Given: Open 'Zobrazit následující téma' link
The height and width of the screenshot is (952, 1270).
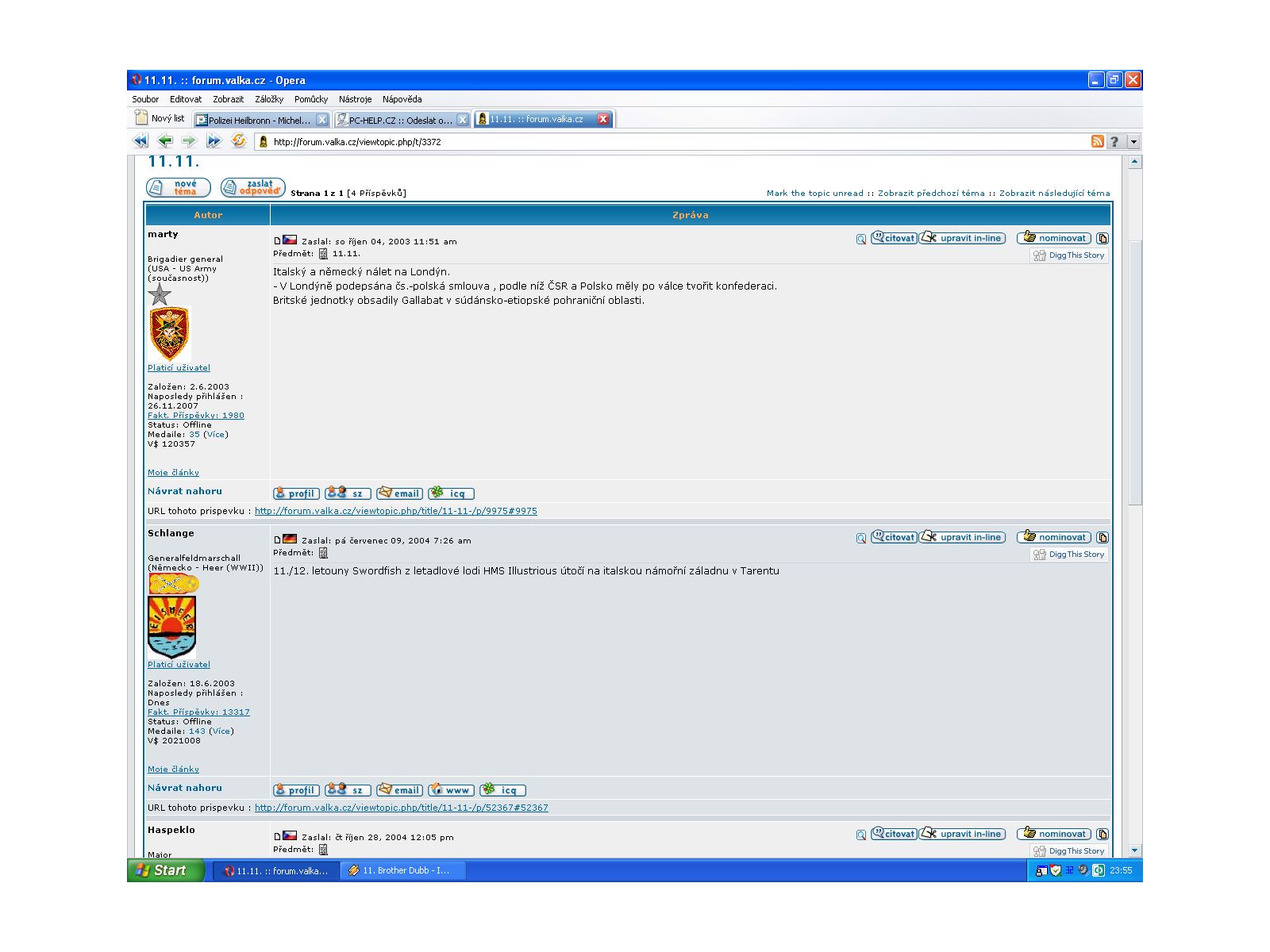Looking at the screenshot, I should tap(1054, 193).
